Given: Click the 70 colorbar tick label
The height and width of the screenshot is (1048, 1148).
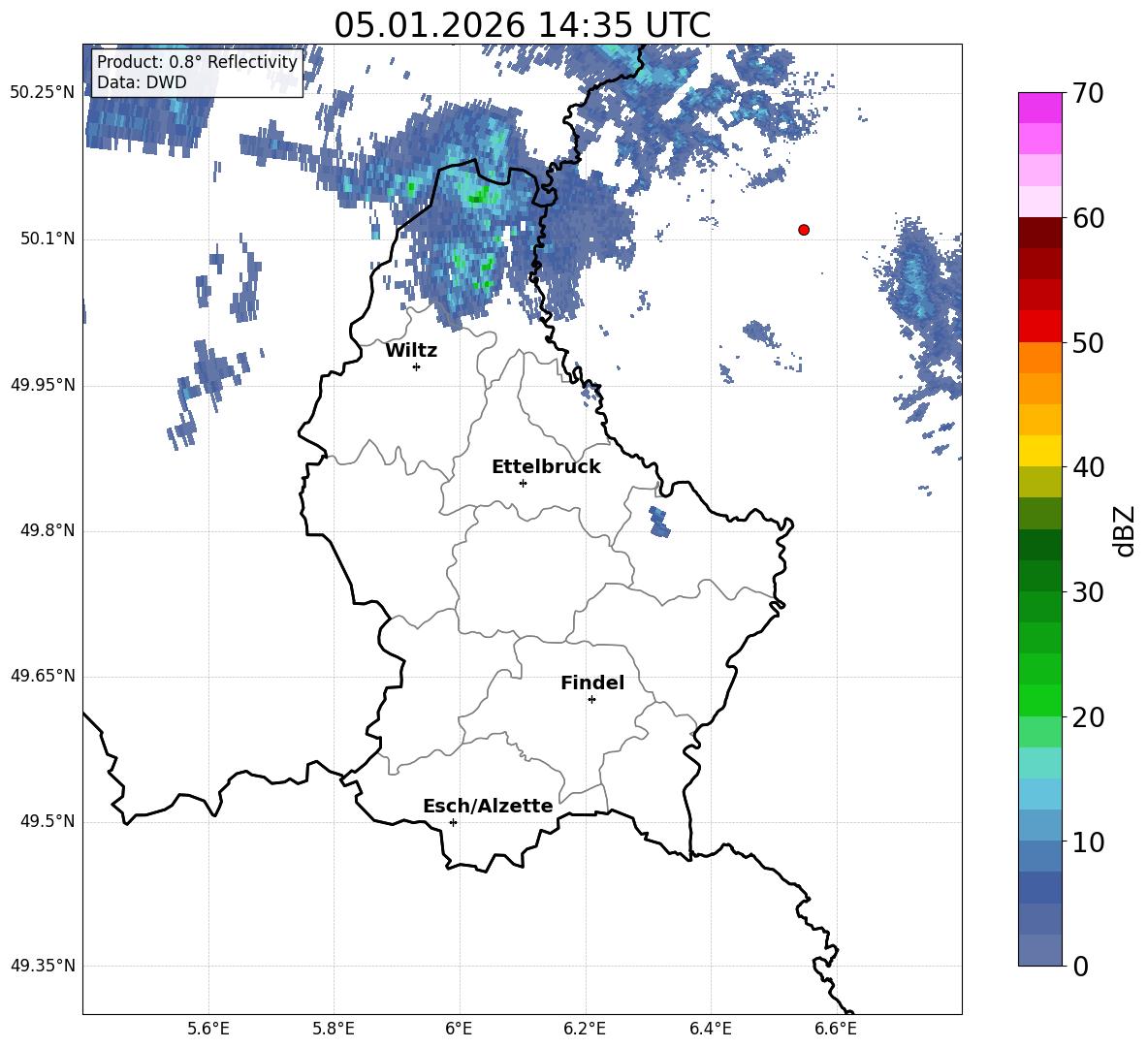Looking at the screenshot, I should (x=1088, y=94).
